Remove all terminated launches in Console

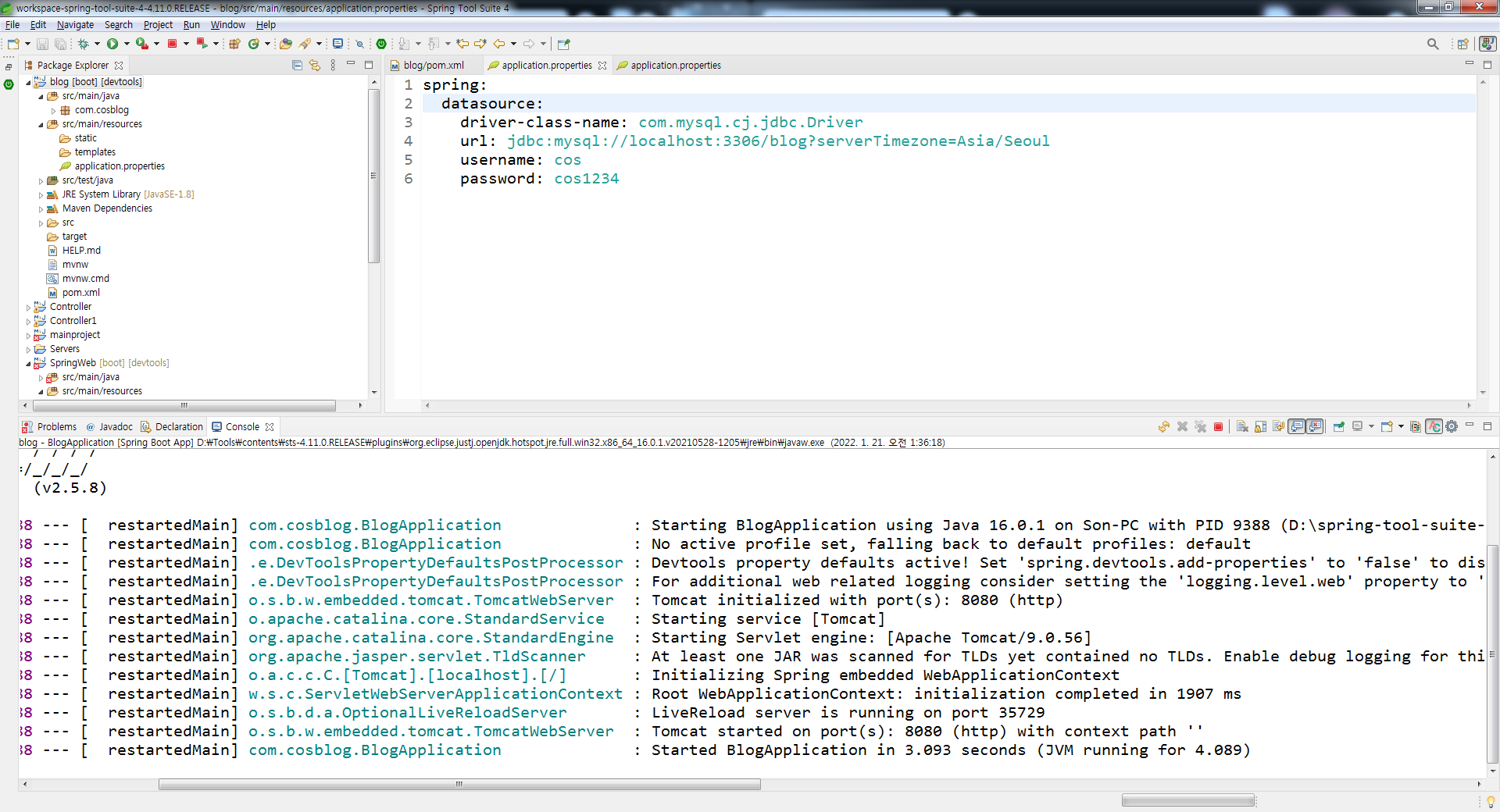pos(1200,426)
